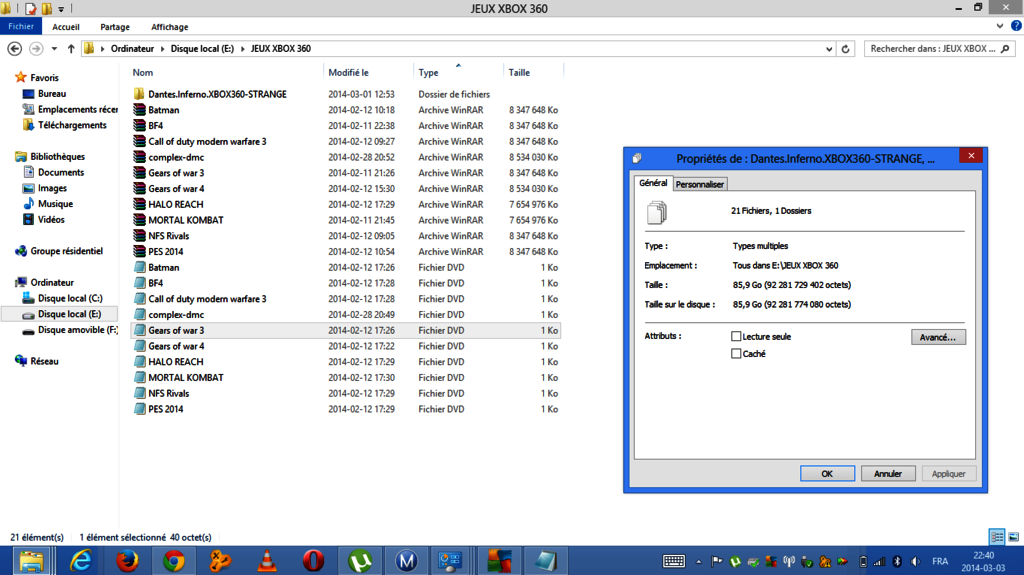
Task: Launch Firefox from the taskbar
Action: coord(127,561)
